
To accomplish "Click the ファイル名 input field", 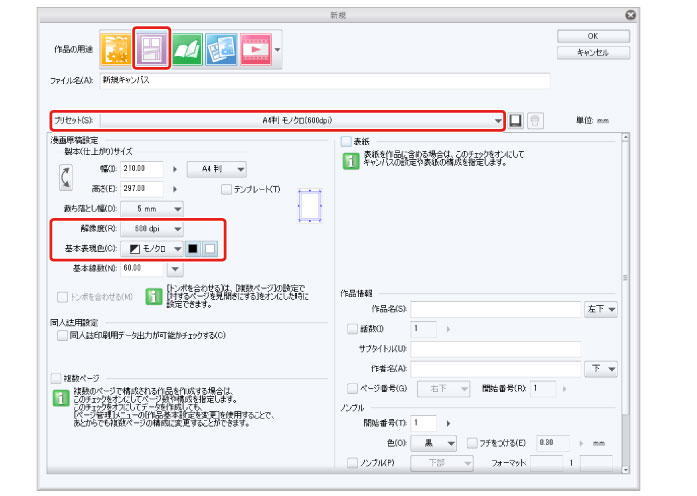I will click(x=325, y=81).
